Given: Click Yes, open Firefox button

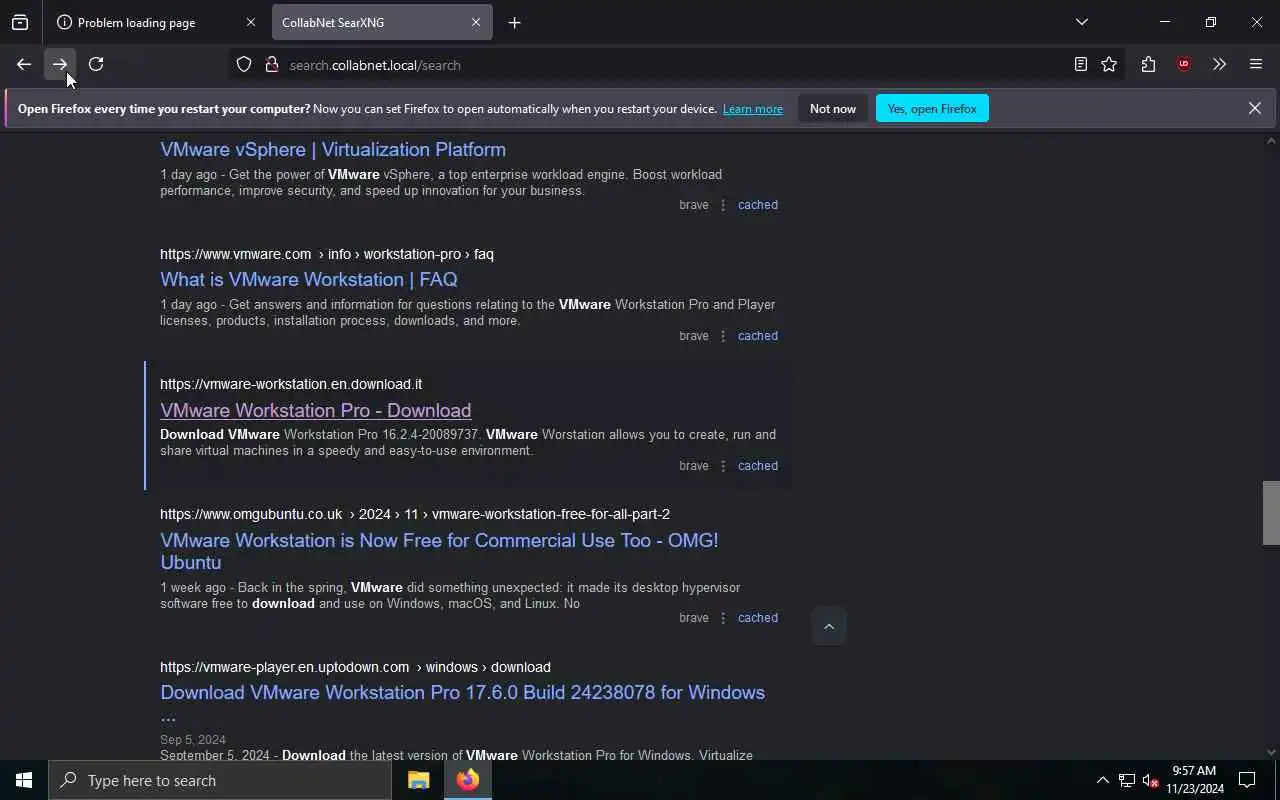Looking at the screenshot, I should point(932,109).
